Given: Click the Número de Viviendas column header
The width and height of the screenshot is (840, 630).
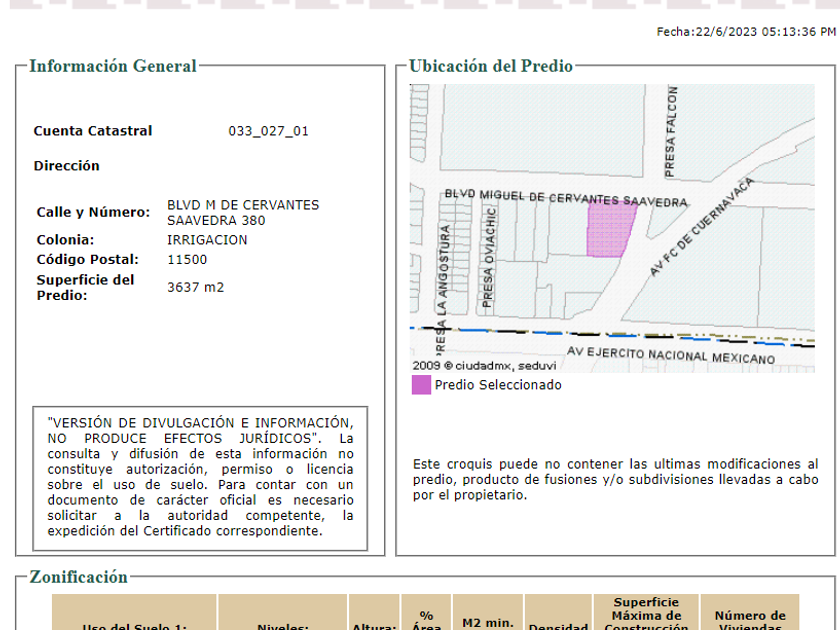Looking at the screenshot, I should (749, 620).
